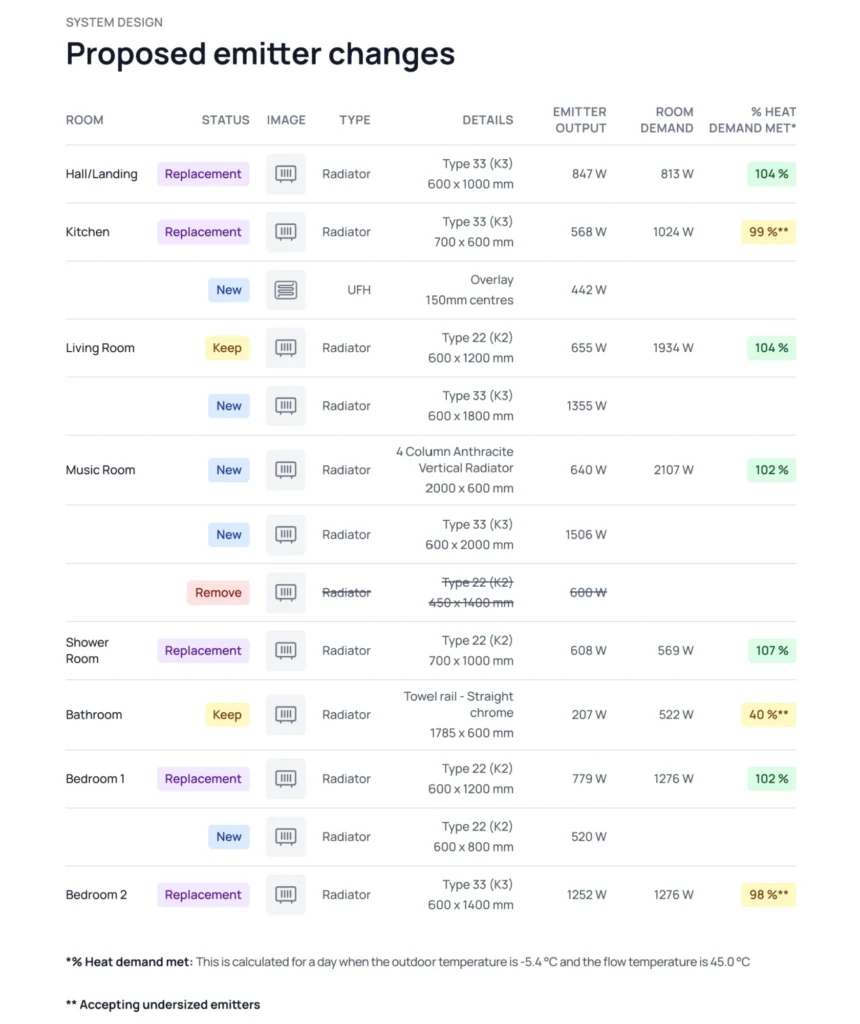The width and height of the screenshot is (860, 1024).
Task: Click the Living Room Keep radiator icon
Action: (286, 348)
